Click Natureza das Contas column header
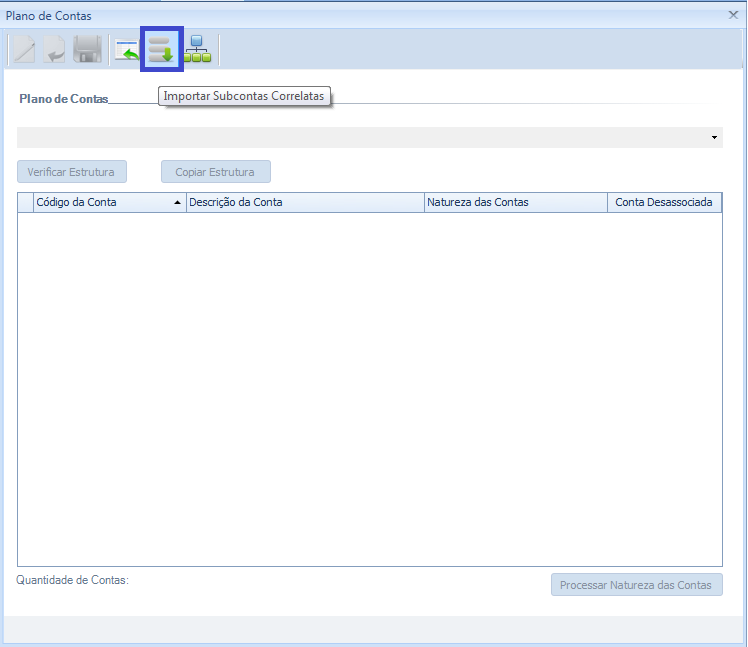This screenshot has height=647, width=748. coord(514,202)
